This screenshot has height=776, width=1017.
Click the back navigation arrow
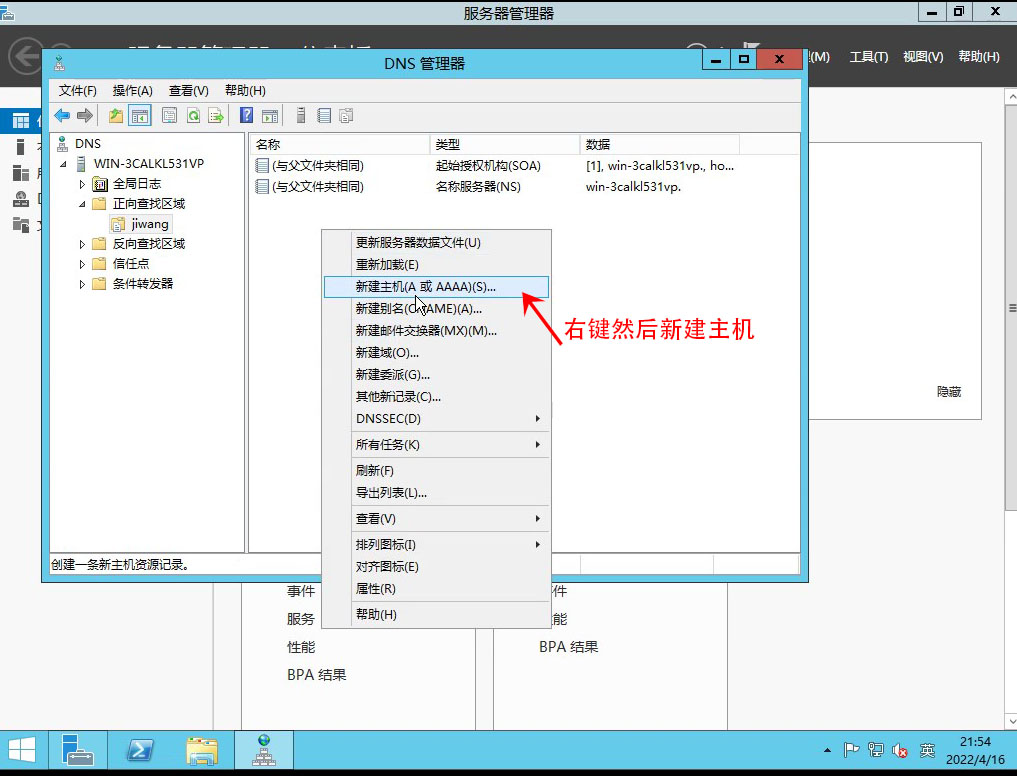[x=62, y=115]
